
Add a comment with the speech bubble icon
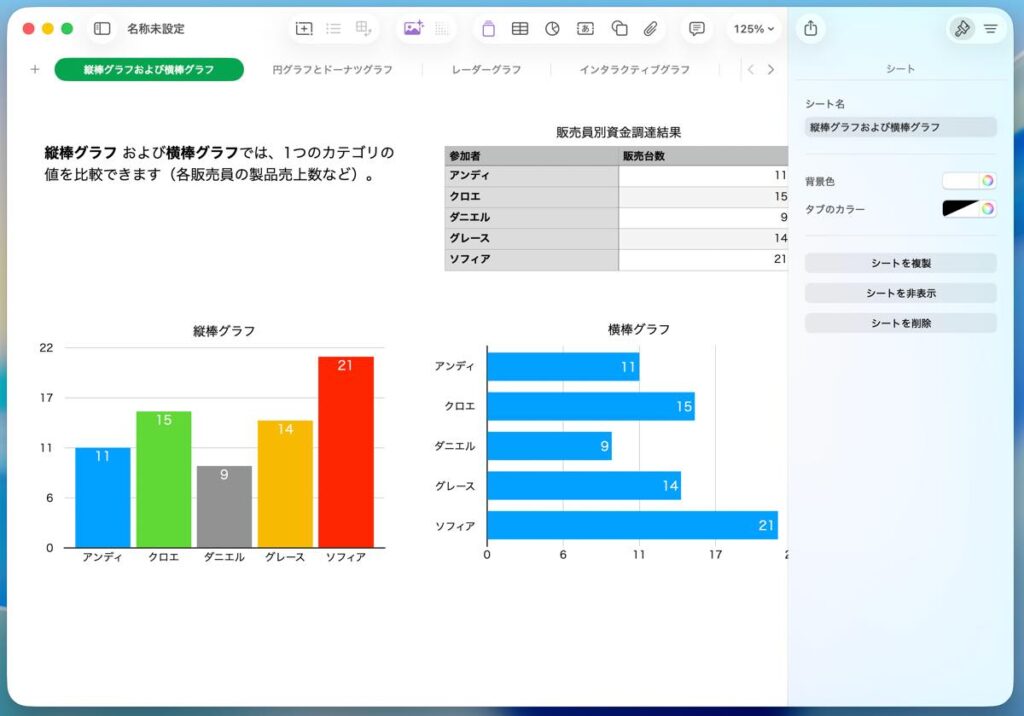coord(697,29)
